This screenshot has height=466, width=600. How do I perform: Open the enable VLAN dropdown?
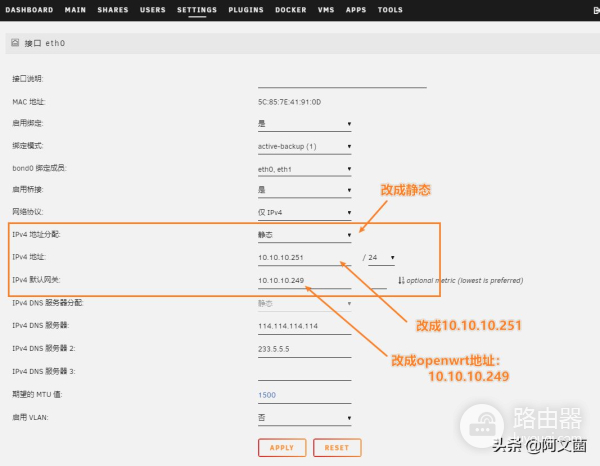(x=305, y=418)
